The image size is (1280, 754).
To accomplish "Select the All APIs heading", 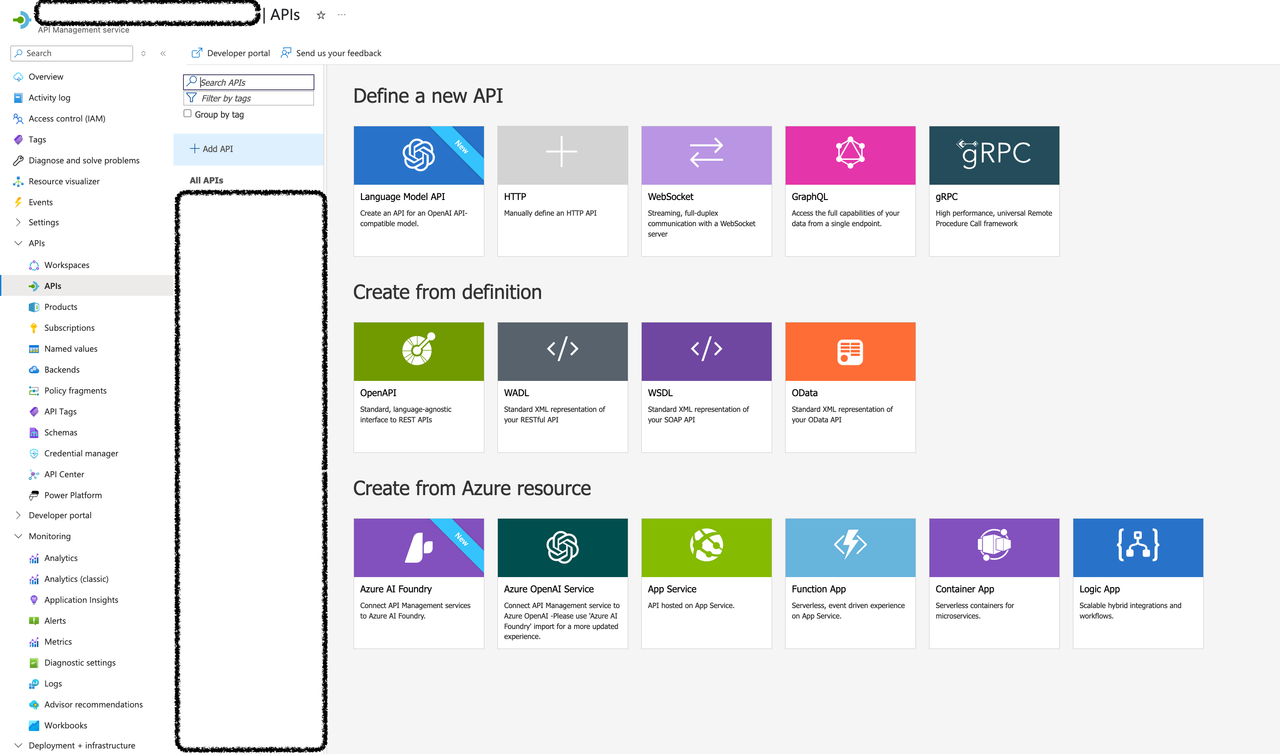I will point(207,180).
